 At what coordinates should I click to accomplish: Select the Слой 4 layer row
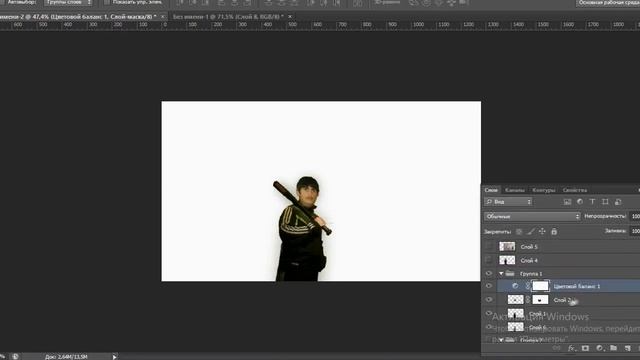pos(561,260)
